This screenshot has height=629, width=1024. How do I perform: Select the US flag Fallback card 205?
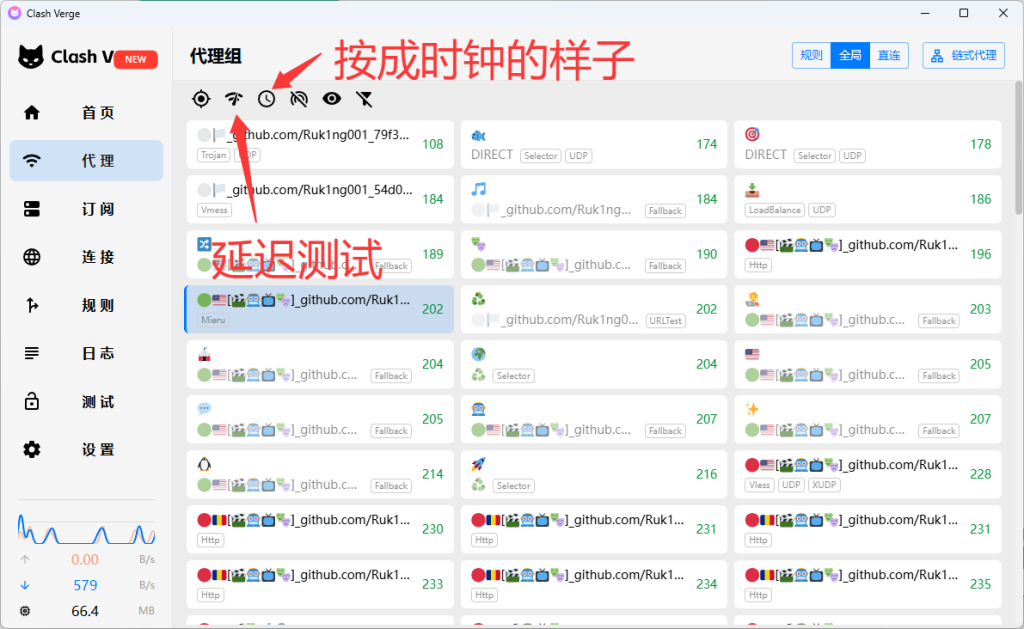click(867, 364)
